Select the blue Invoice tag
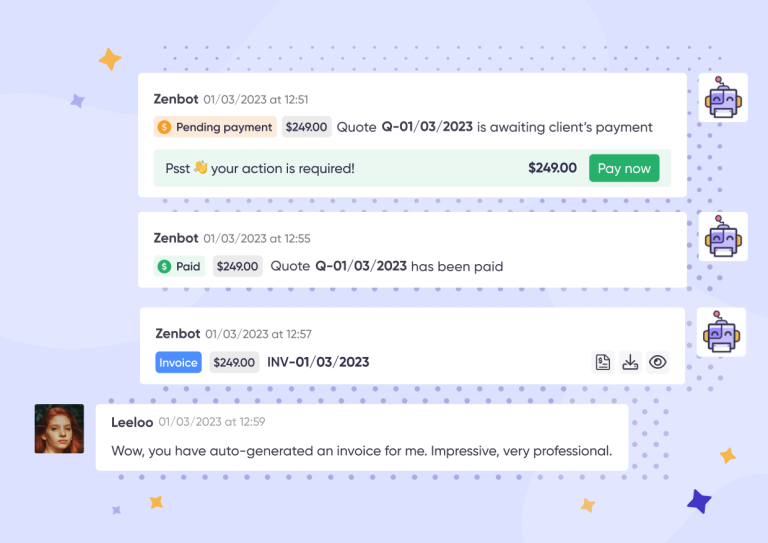The width and height of the screenshot is (768, 543). pos(178,362)
